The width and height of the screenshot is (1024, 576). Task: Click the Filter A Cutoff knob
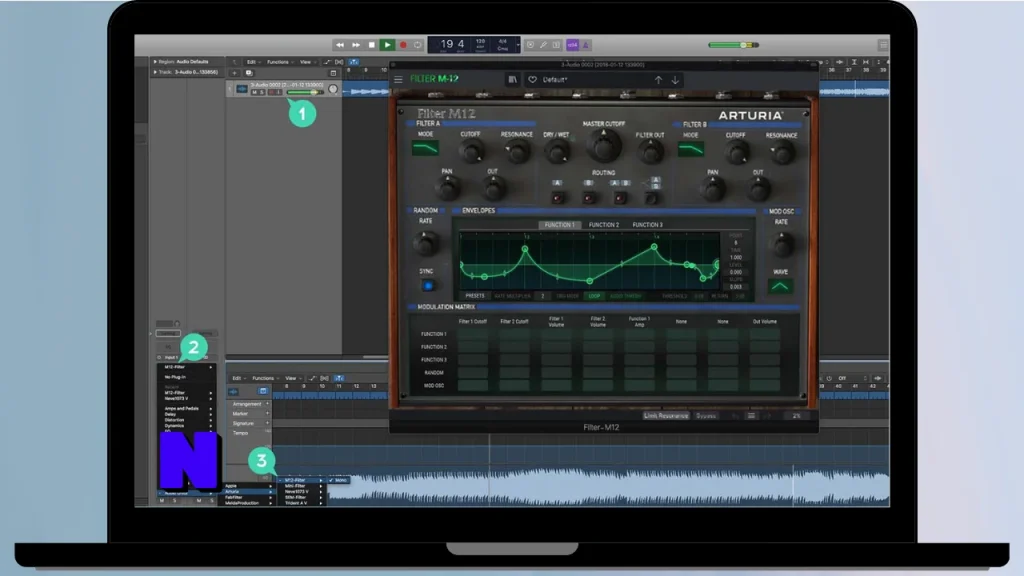pos(470,152)
